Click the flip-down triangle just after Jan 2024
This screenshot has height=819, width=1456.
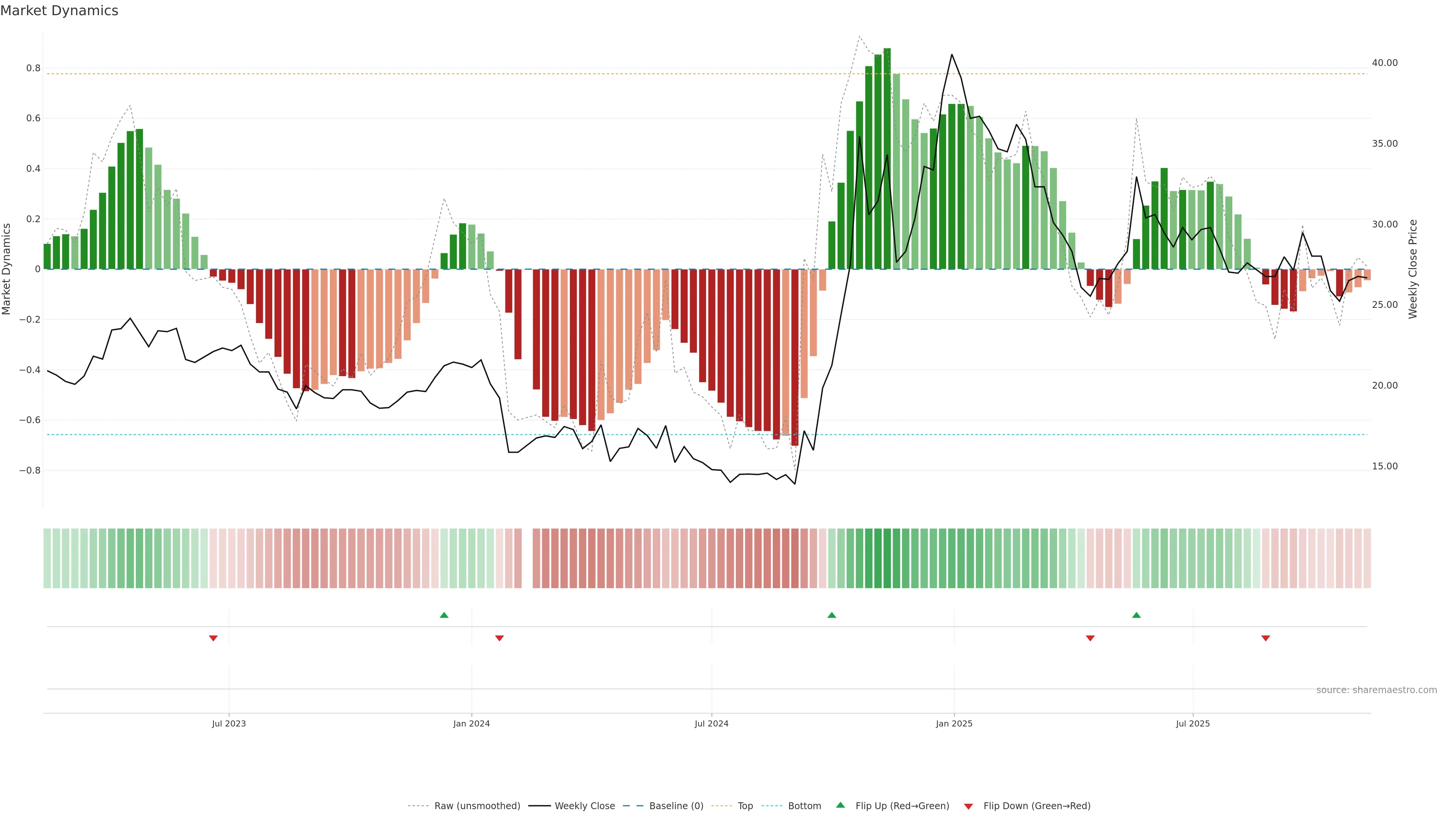pyautogui.click(x=499, y=638)
